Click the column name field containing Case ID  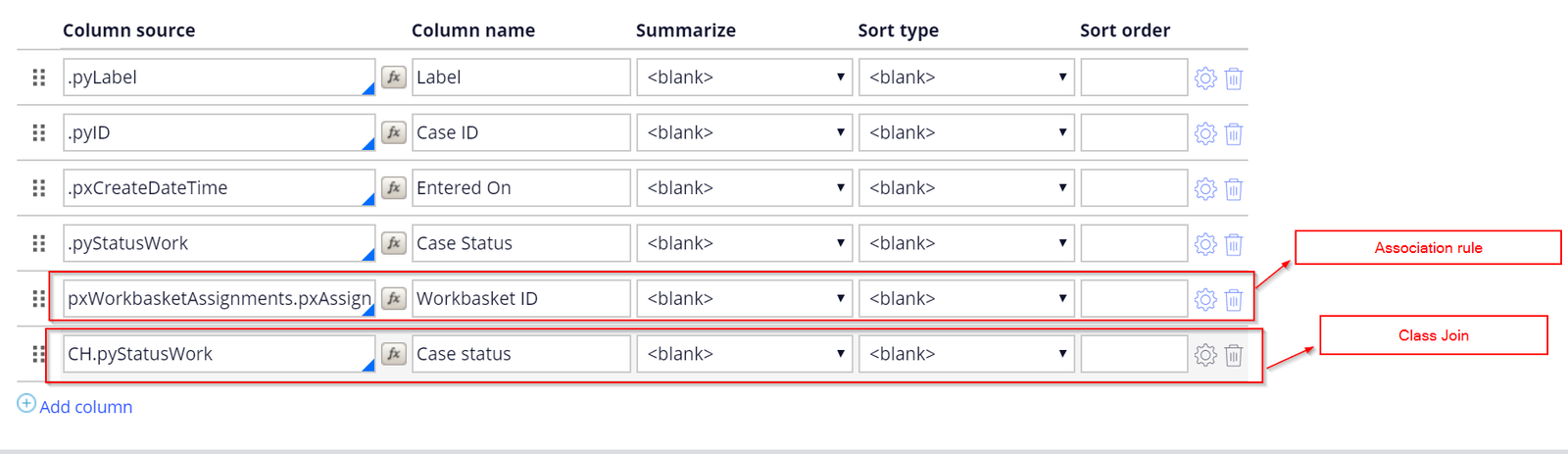pos(520,132)
